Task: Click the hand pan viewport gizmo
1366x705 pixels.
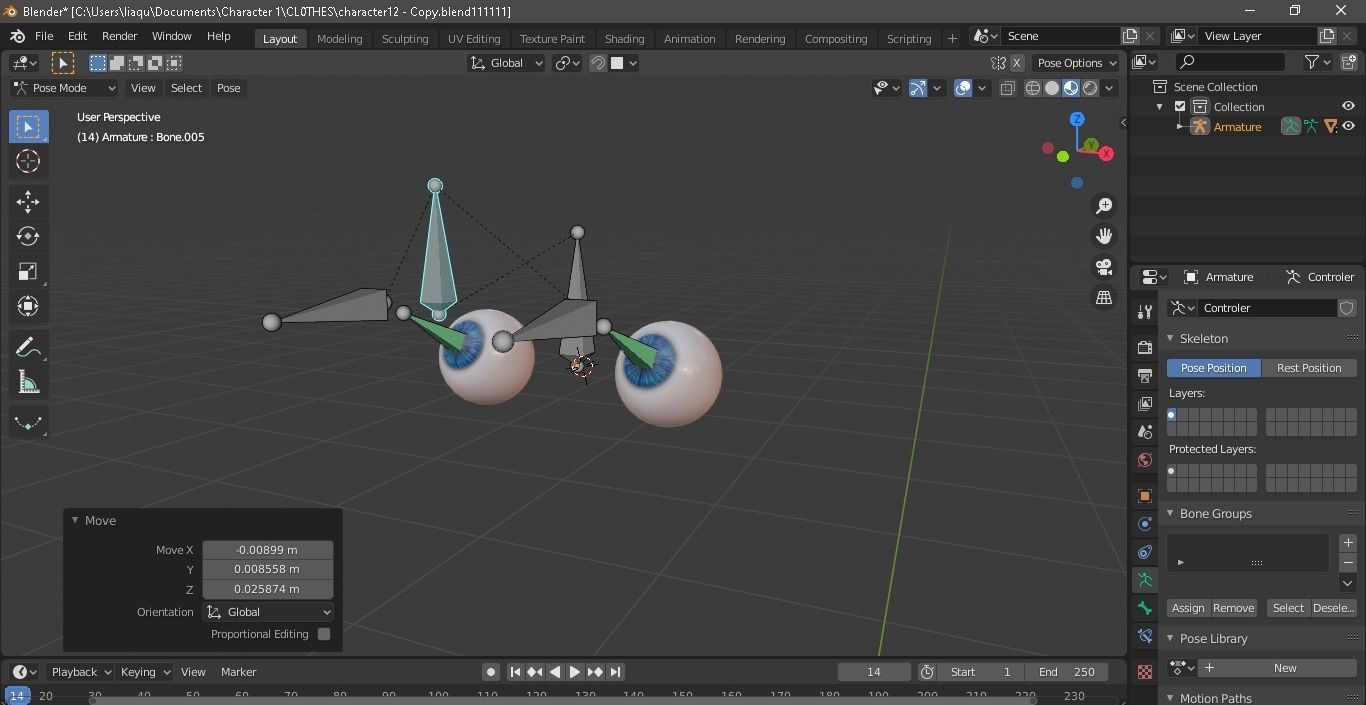Action: coord(1104,236)
